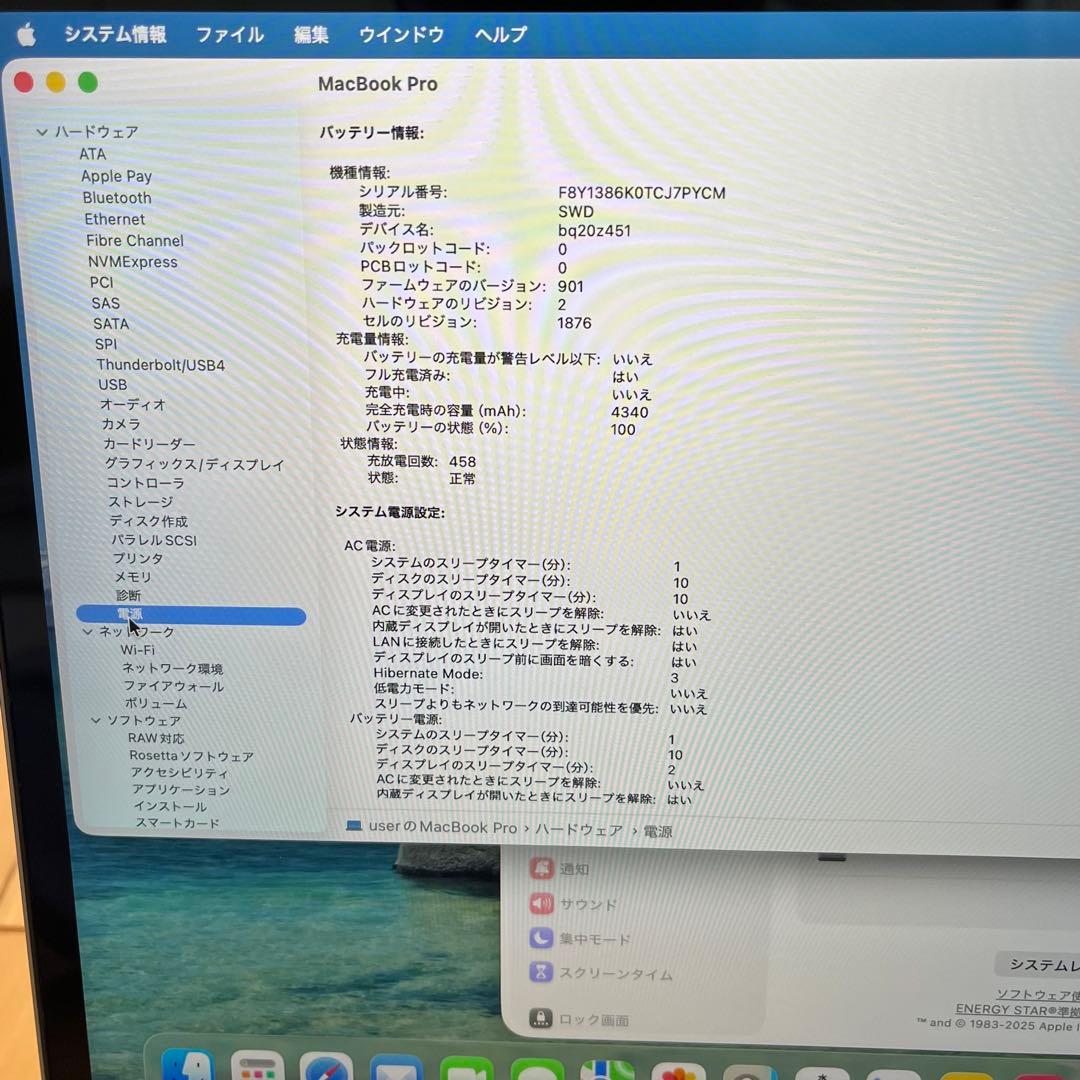
Task: Click the システムレポート button
Action: click(1040, 963)
